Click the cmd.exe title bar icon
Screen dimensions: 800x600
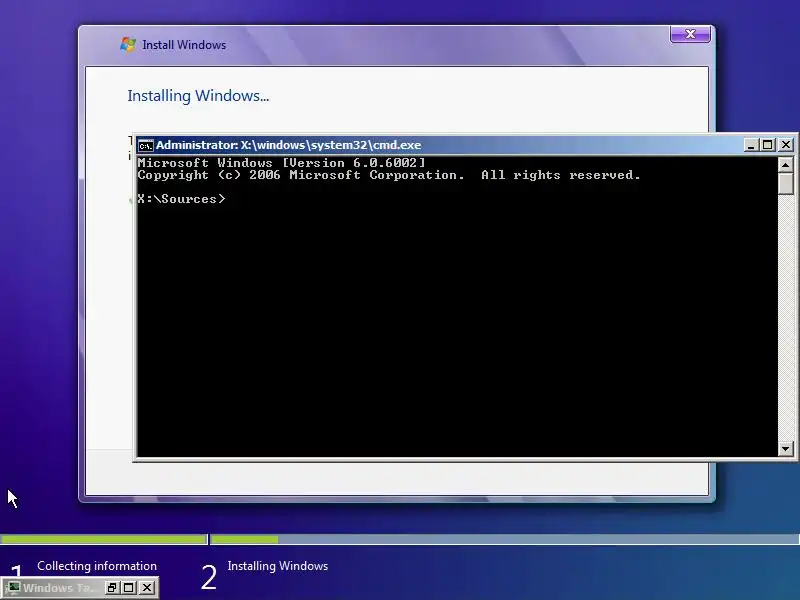pos(145,145)
